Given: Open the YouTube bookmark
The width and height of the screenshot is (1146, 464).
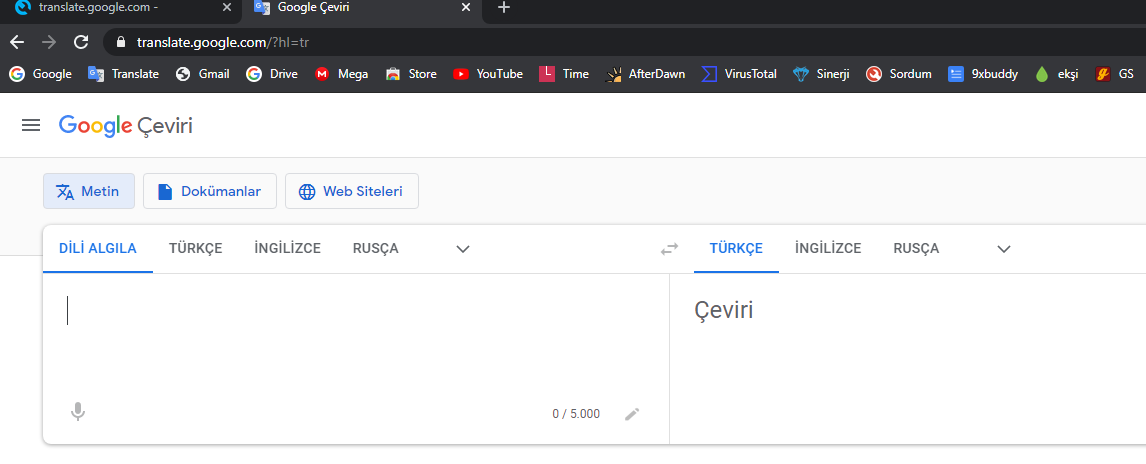Looking at the screenshot, I should tap(487, 74).
